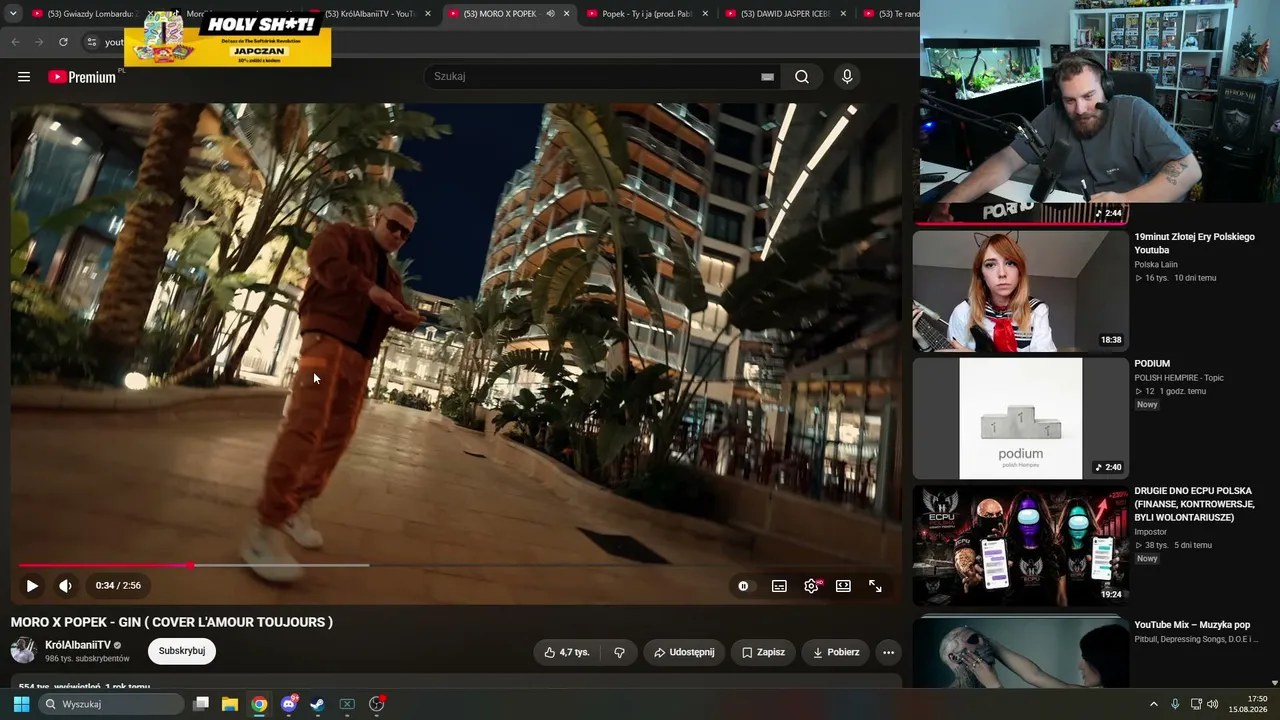This screenshot has height=720, width=1280.
Task: Subscribe with the Subskrybuj button
Action: (182, 651)
